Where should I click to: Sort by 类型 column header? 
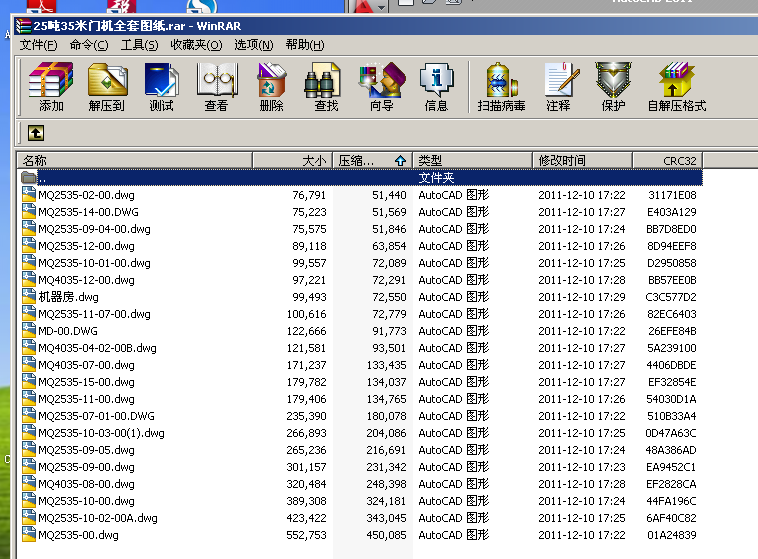pos(472,161)
